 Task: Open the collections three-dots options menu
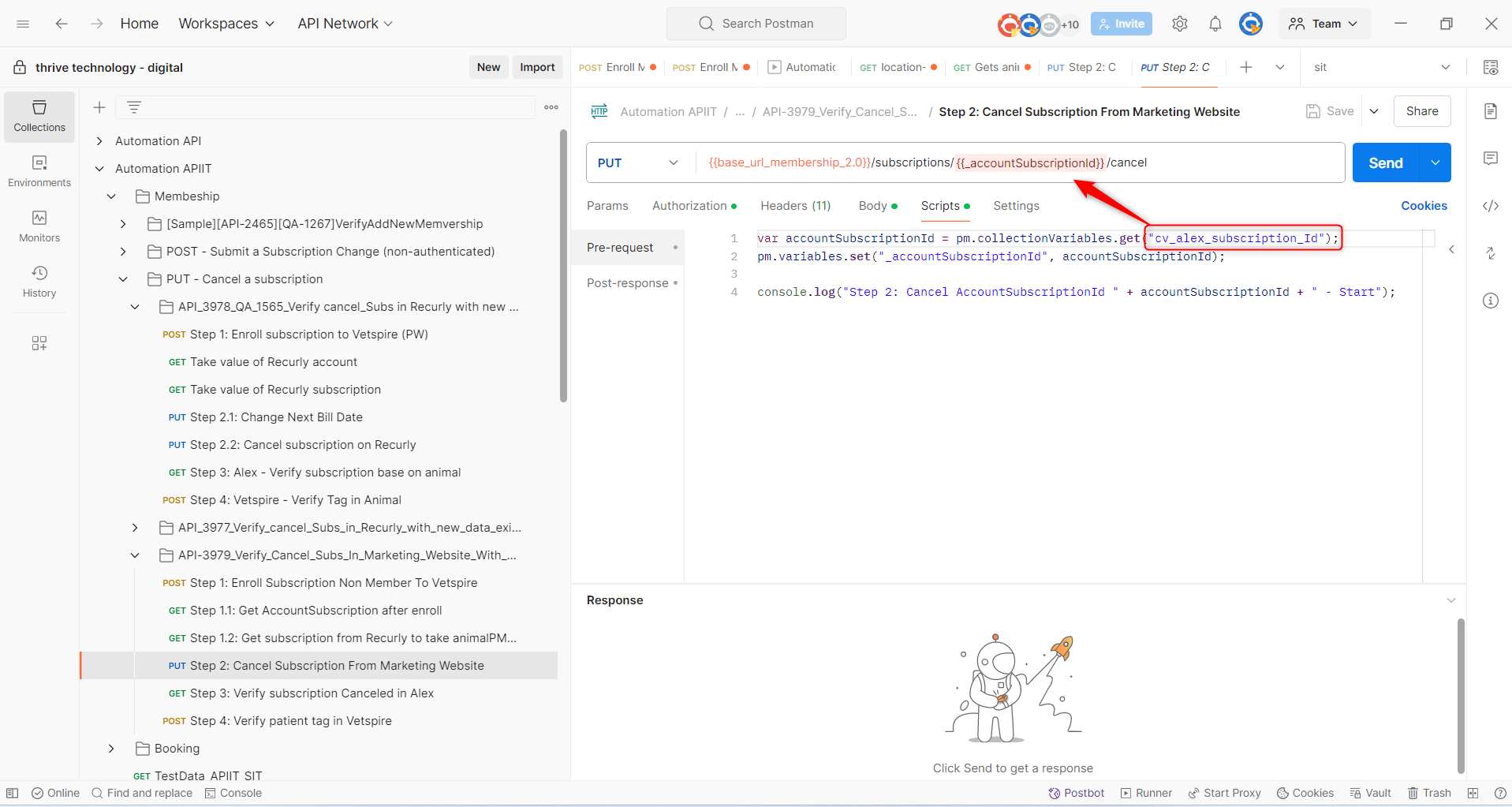pos(551,107)
